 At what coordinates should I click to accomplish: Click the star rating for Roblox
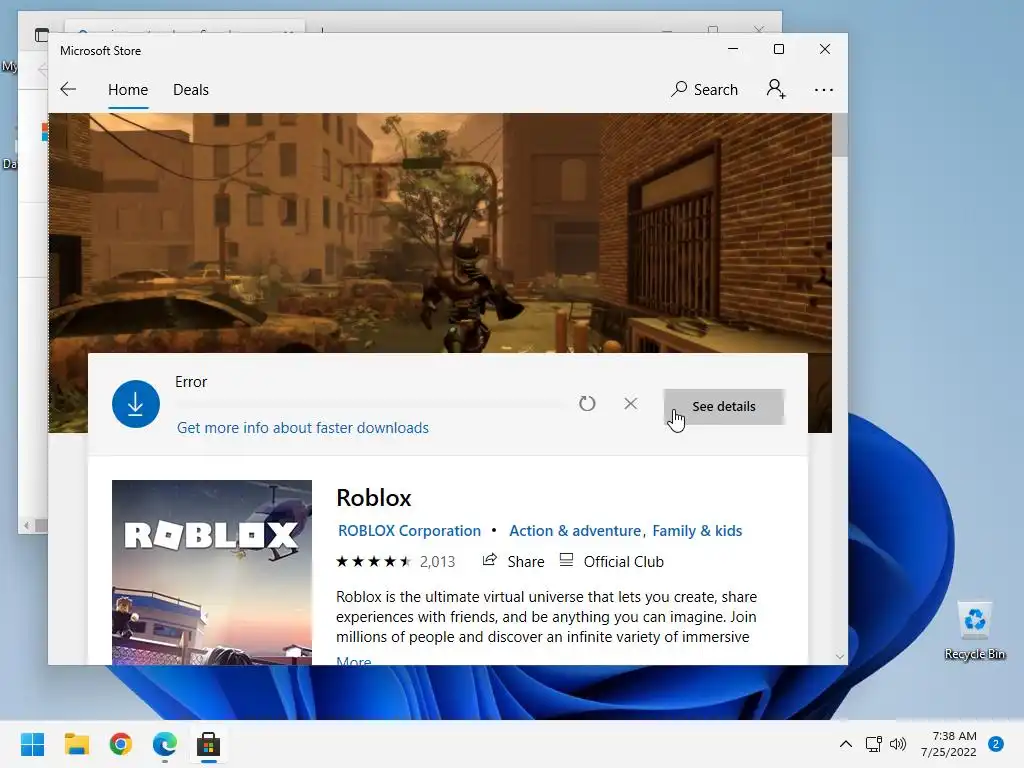pyautogui.click(x=374, y=561)
